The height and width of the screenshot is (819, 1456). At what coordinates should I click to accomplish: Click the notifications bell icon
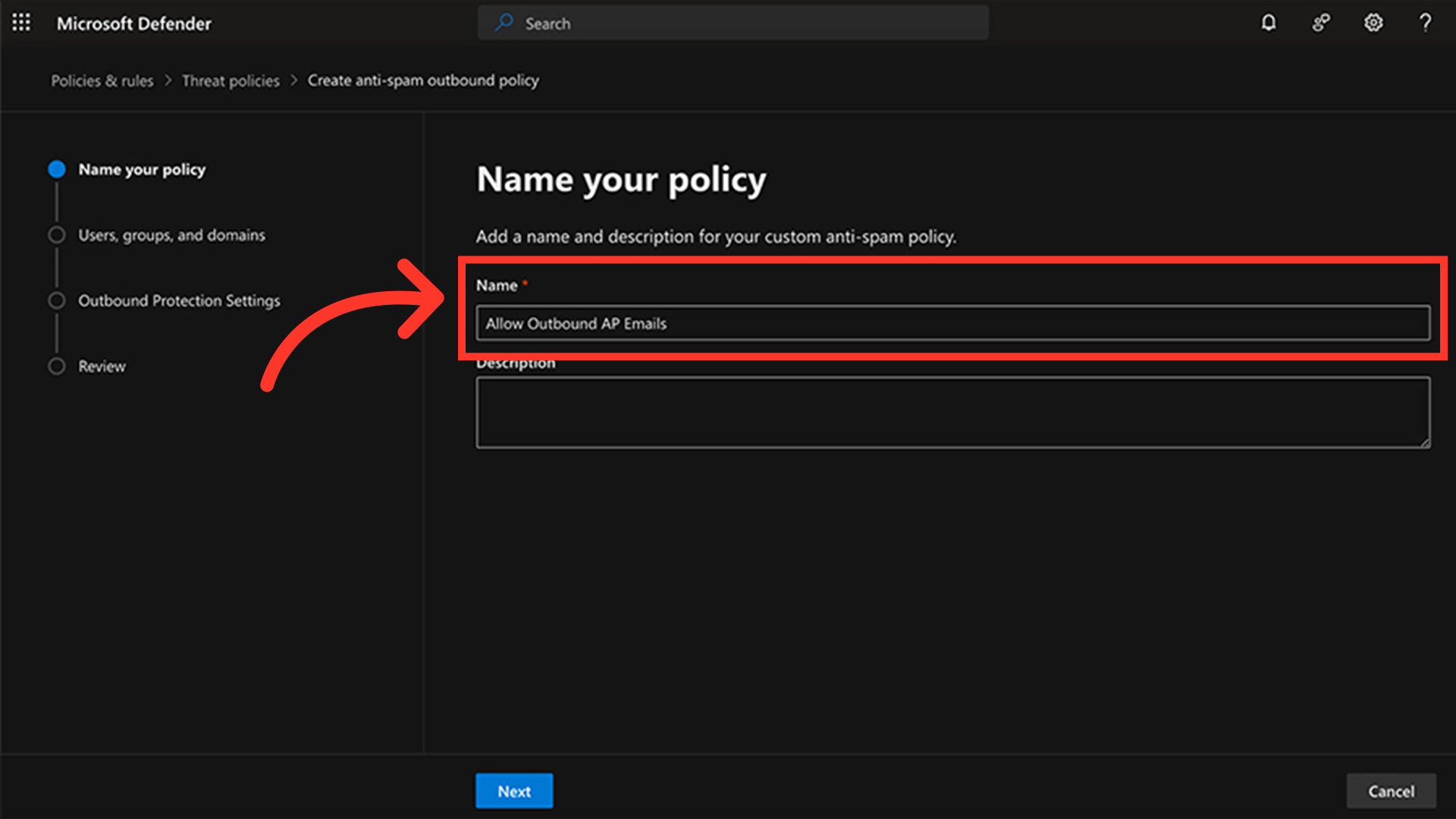click(x=1269, y=23)
